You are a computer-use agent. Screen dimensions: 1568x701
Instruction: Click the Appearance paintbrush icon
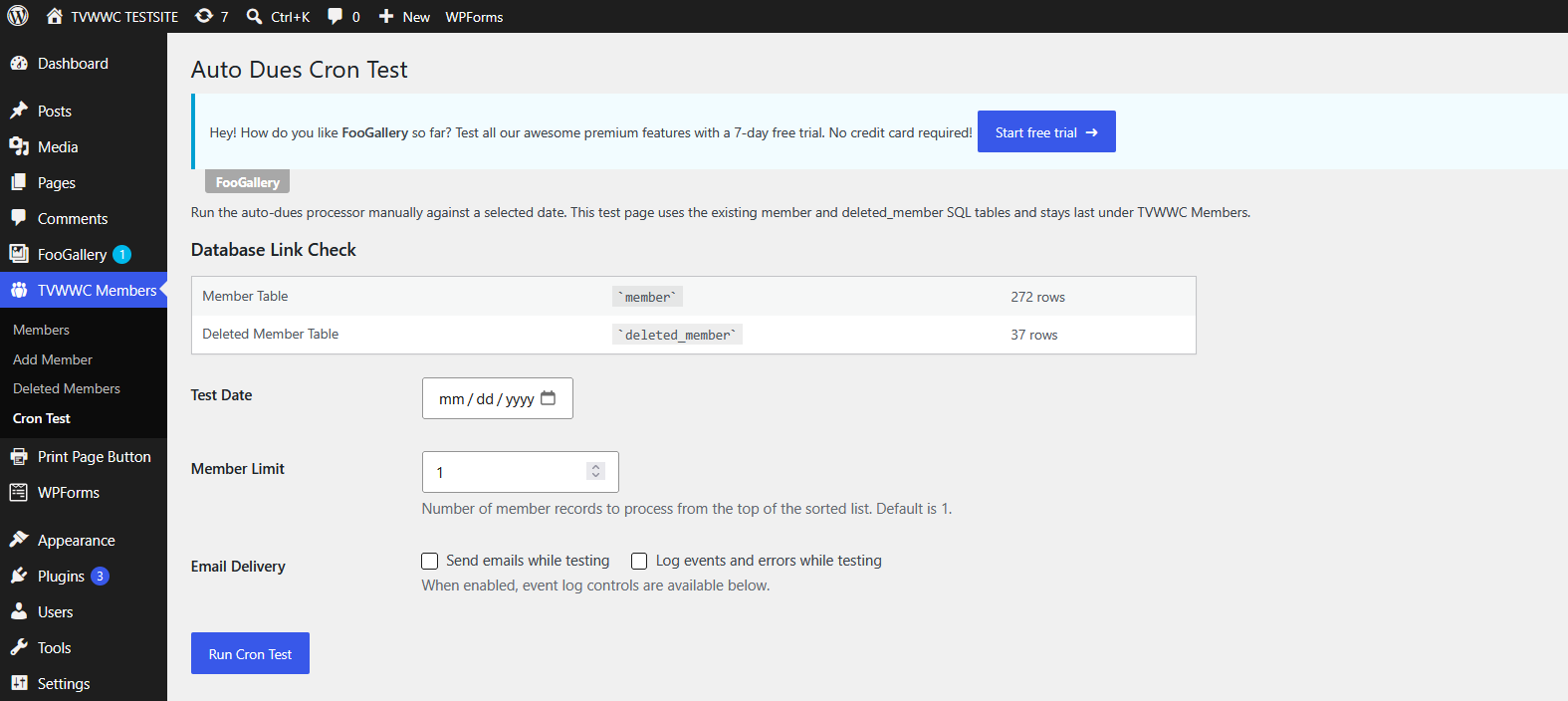pyautogui.click(x=19, y=540)
